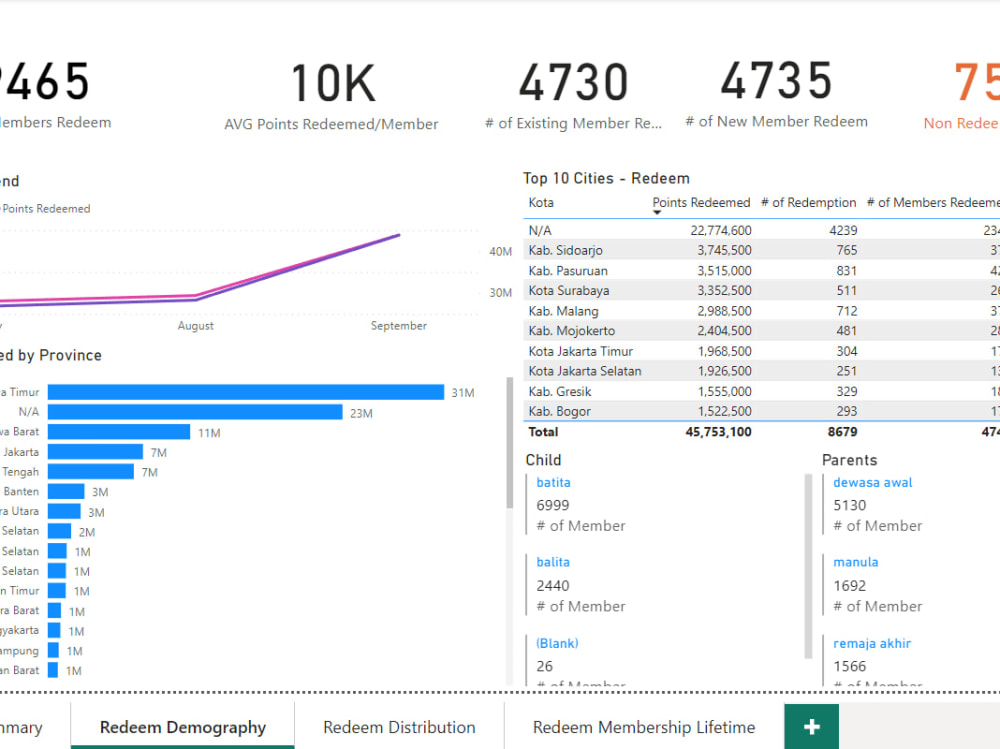
Task: Click the dewasa awal parents link
Action: pyautogui.click(x=872, y=482)
